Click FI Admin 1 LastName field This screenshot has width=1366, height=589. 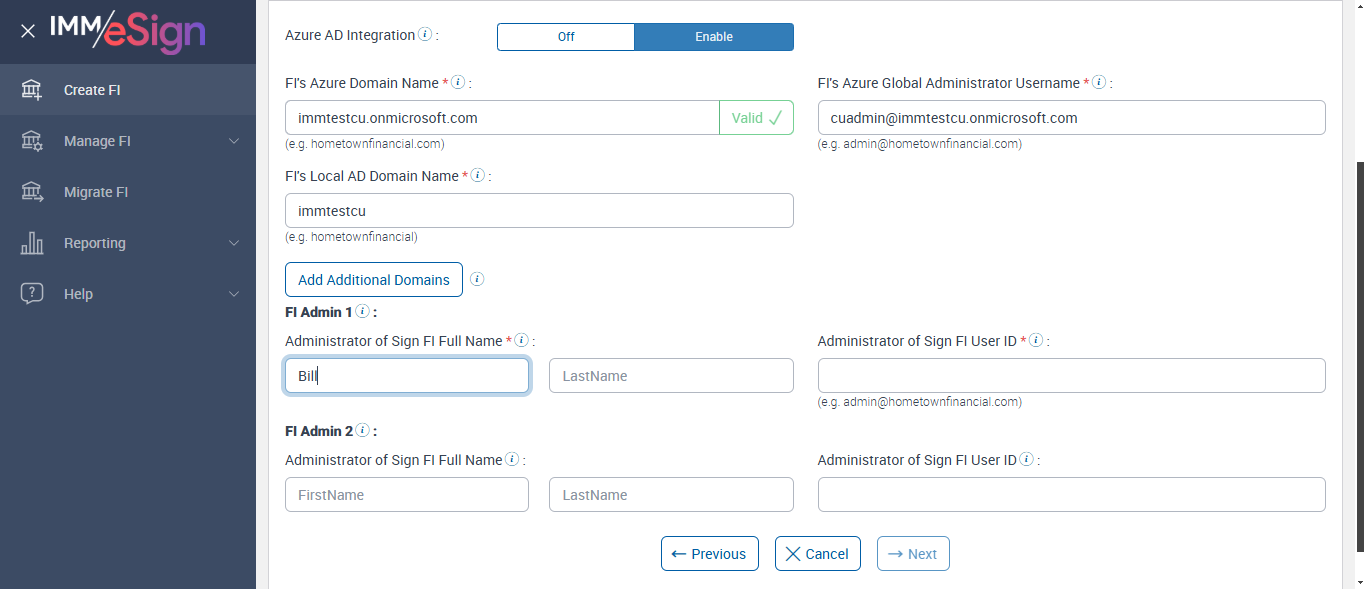click(x=671, y=376)
